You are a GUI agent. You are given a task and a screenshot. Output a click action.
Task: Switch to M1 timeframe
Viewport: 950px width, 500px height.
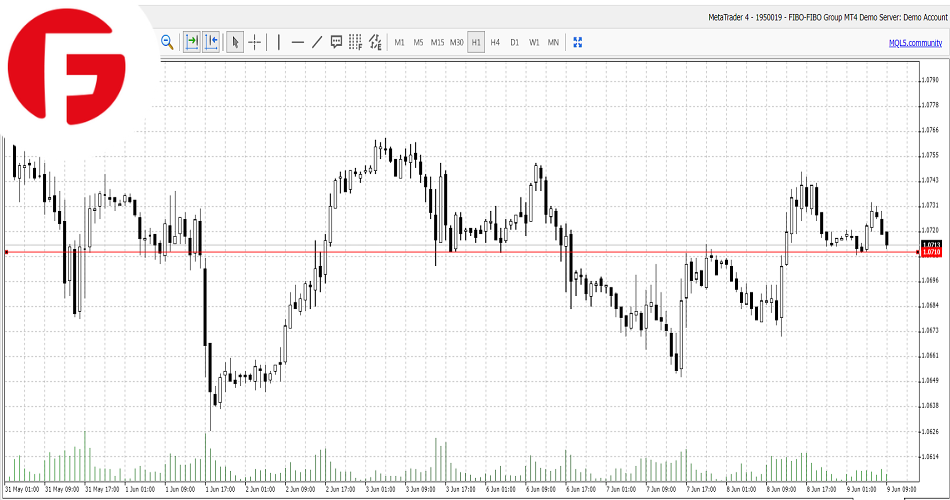[x=399, y=42]
